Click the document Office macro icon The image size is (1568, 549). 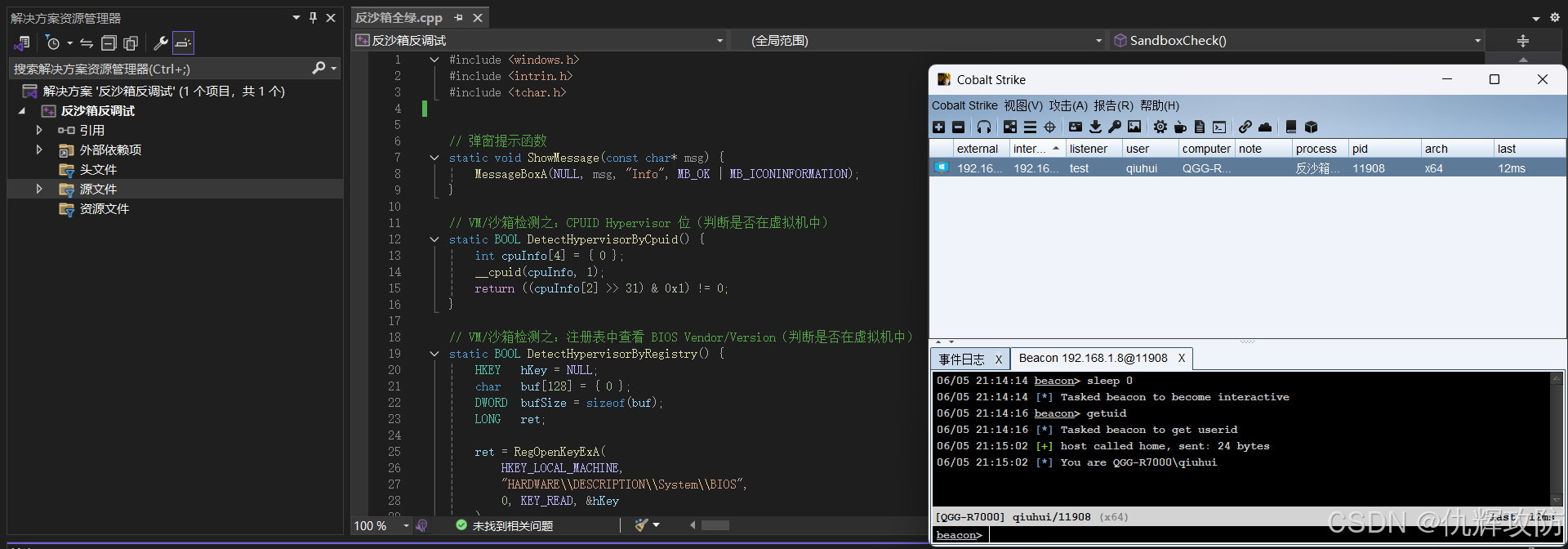[x=1200, y=127]
